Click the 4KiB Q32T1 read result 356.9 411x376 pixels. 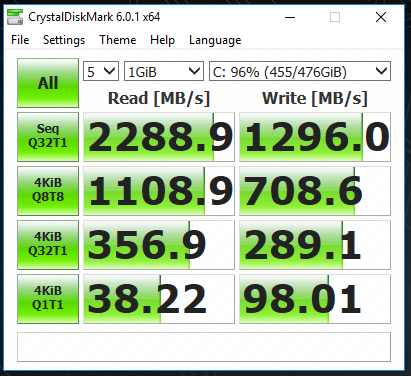[x=159, y=245]
